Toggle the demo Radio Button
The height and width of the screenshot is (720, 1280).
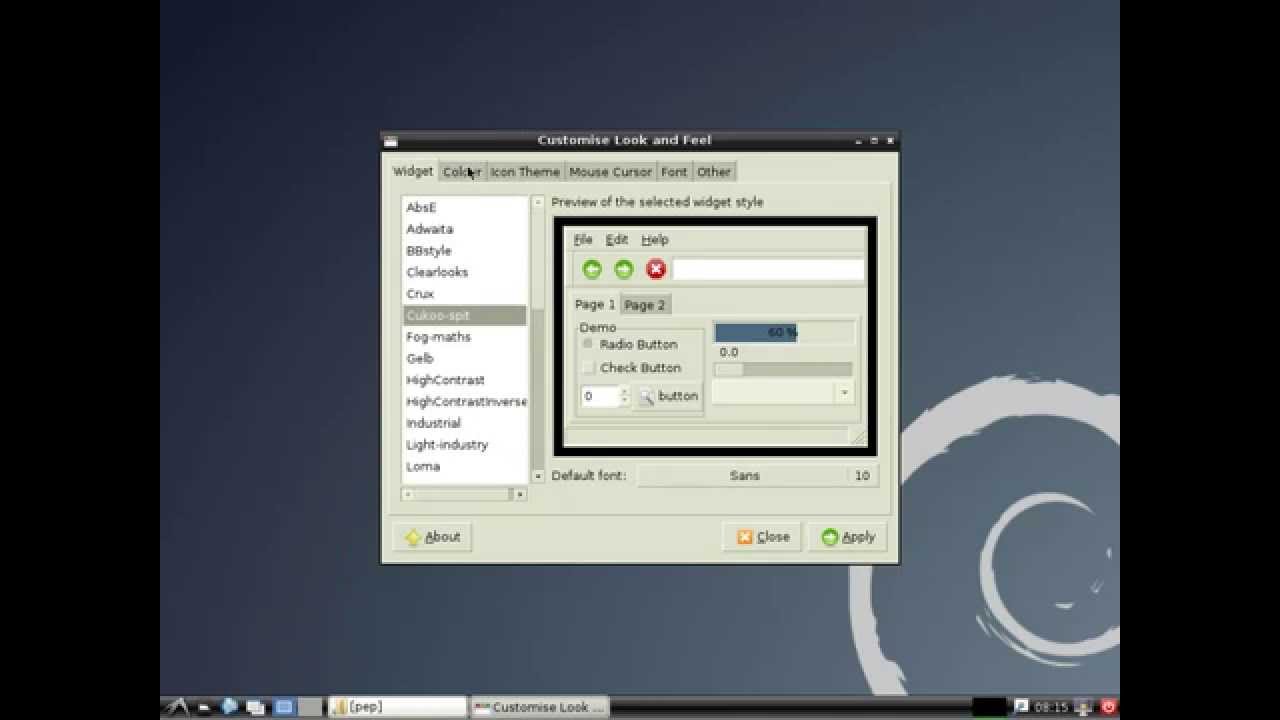[629, 344]
